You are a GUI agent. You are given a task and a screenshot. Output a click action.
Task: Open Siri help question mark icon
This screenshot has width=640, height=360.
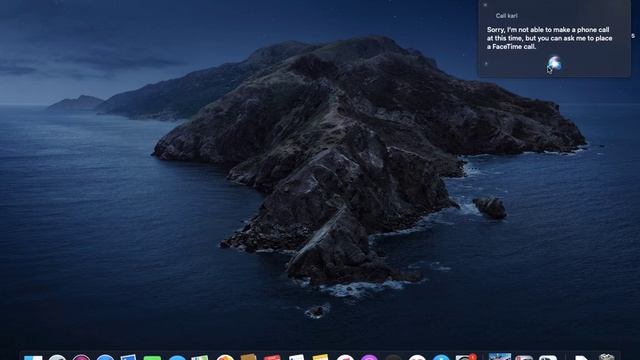tap(486, 64)
